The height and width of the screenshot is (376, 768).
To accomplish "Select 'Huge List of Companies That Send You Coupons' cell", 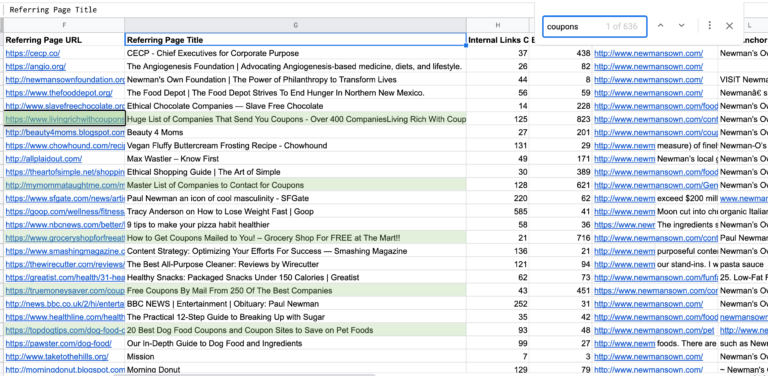I will click(295, 119).
